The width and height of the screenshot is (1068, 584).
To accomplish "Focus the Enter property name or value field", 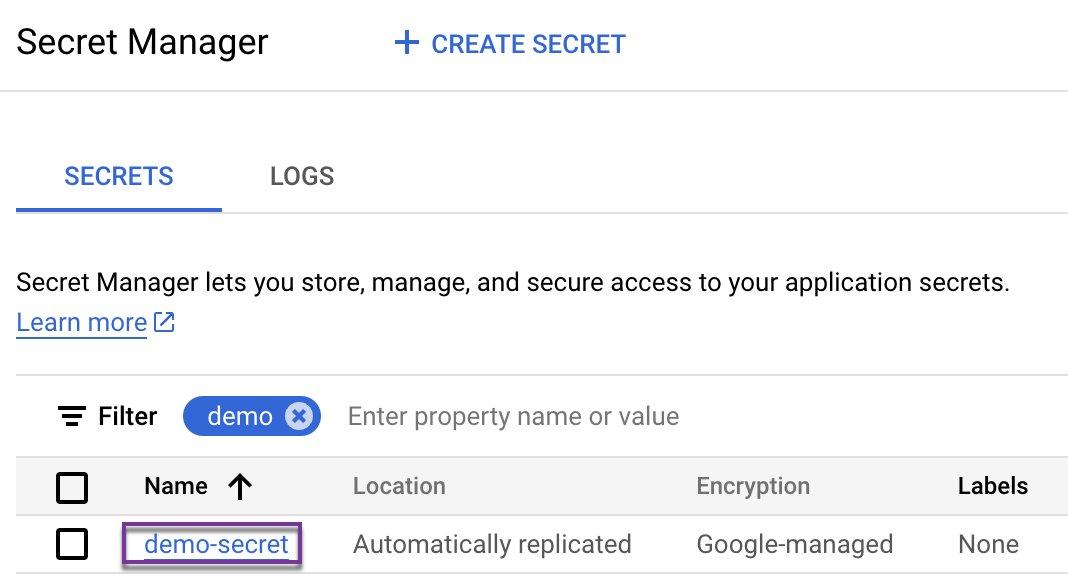I will point(513,416).
